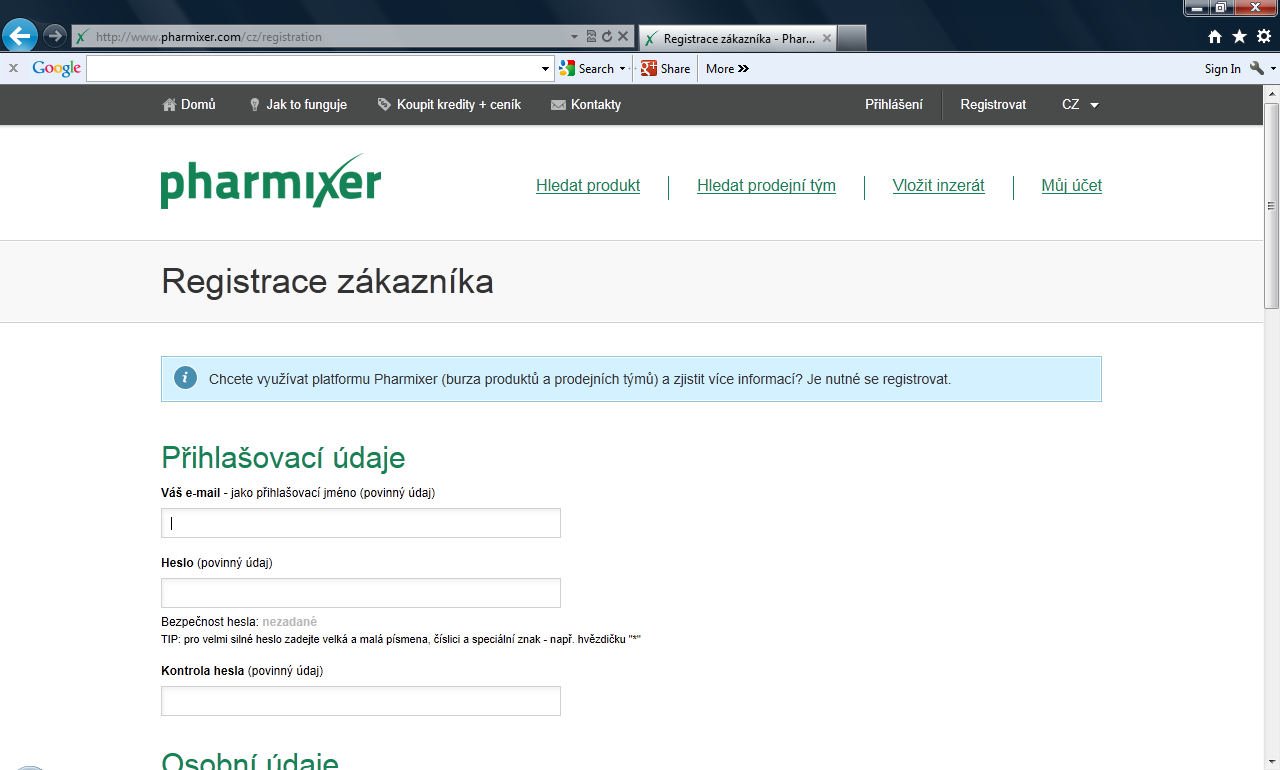The height and width of the screenshot is (770, 1280).
Task: Click the compatibility view icon in address bar
Action: pyautogui.click(x=591, y=37)
